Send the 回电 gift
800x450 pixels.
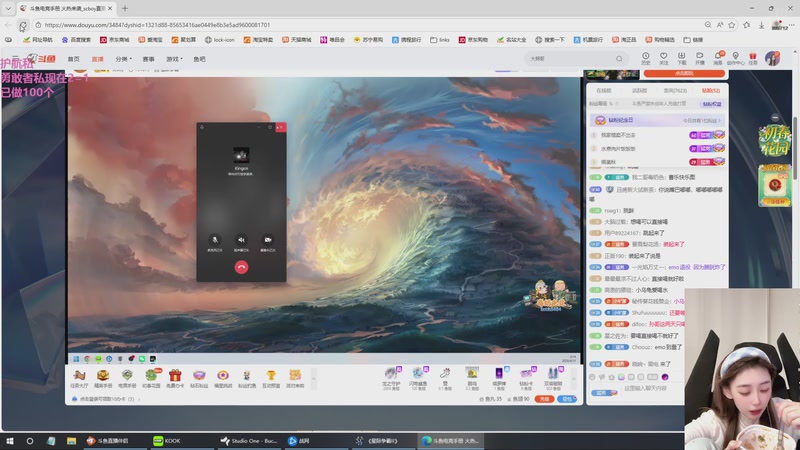pos(472,378)
